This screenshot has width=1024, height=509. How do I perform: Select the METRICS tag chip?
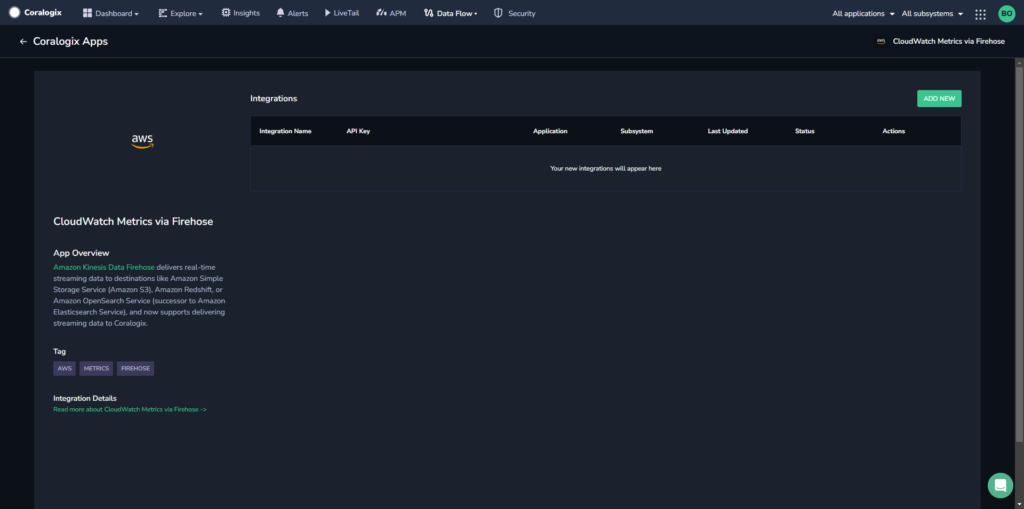(97, 369)
